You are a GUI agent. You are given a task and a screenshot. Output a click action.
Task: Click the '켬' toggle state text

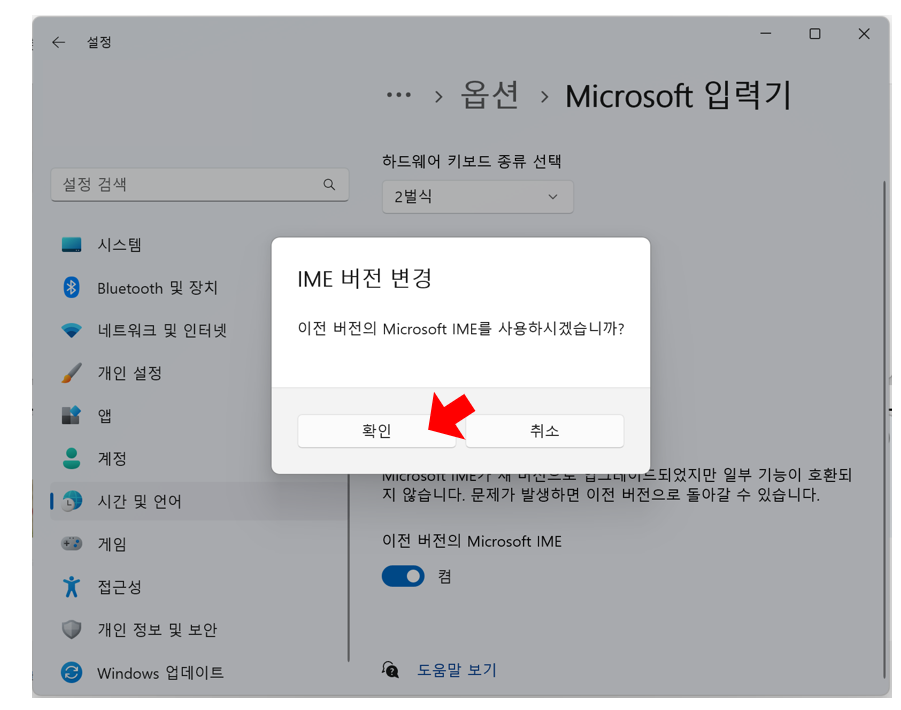(x=444, y=576)
